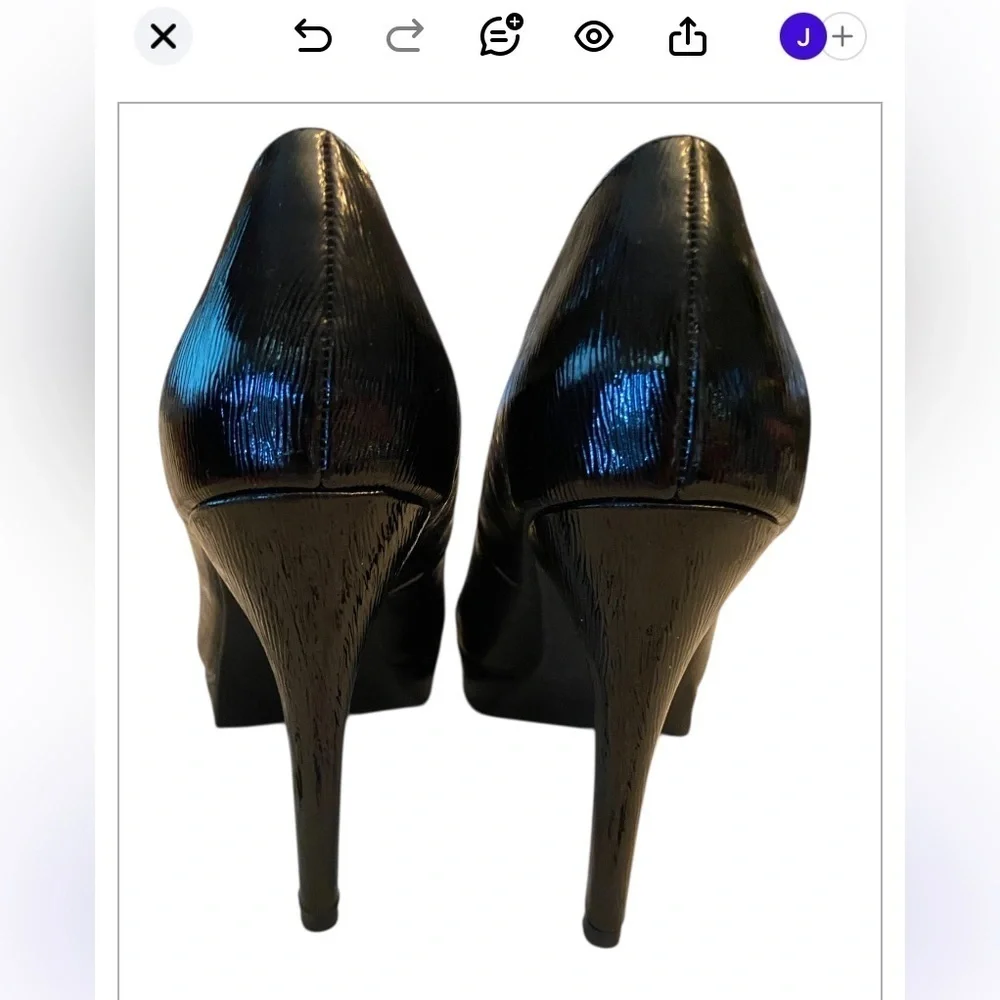The image size is (1000, 1000).
Task: Open the share/export menu
Action: pos(688,36)
